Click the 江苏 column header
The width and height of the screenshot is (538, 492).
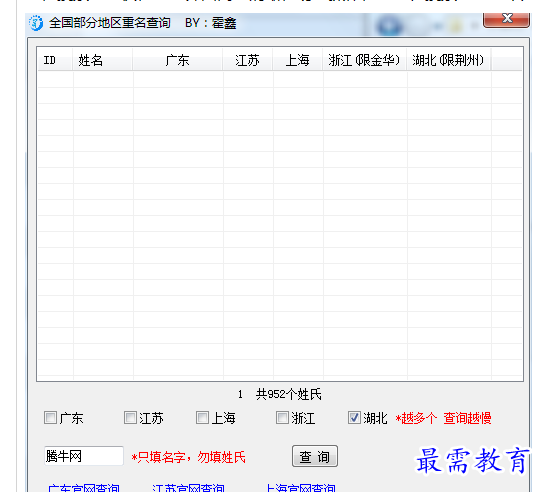coord(248,60)
